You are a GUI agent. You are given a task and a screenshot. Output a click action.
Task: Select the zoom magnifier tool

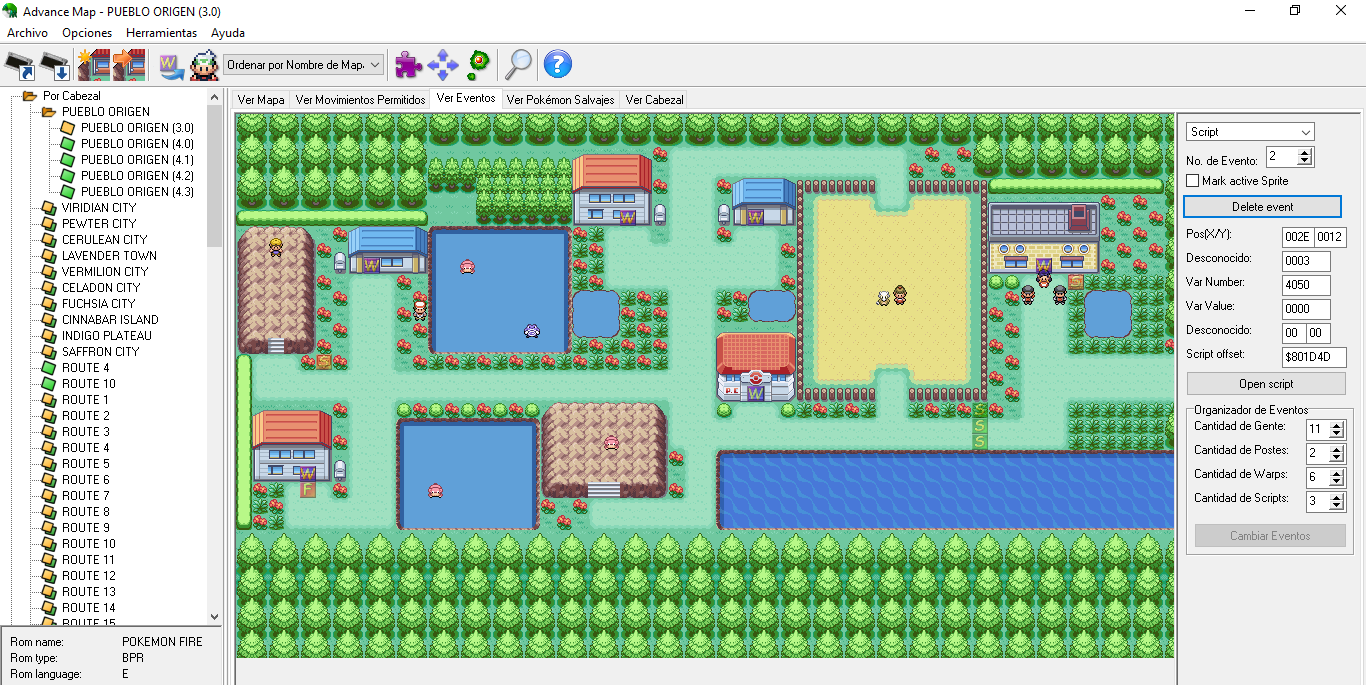(518, 64)
